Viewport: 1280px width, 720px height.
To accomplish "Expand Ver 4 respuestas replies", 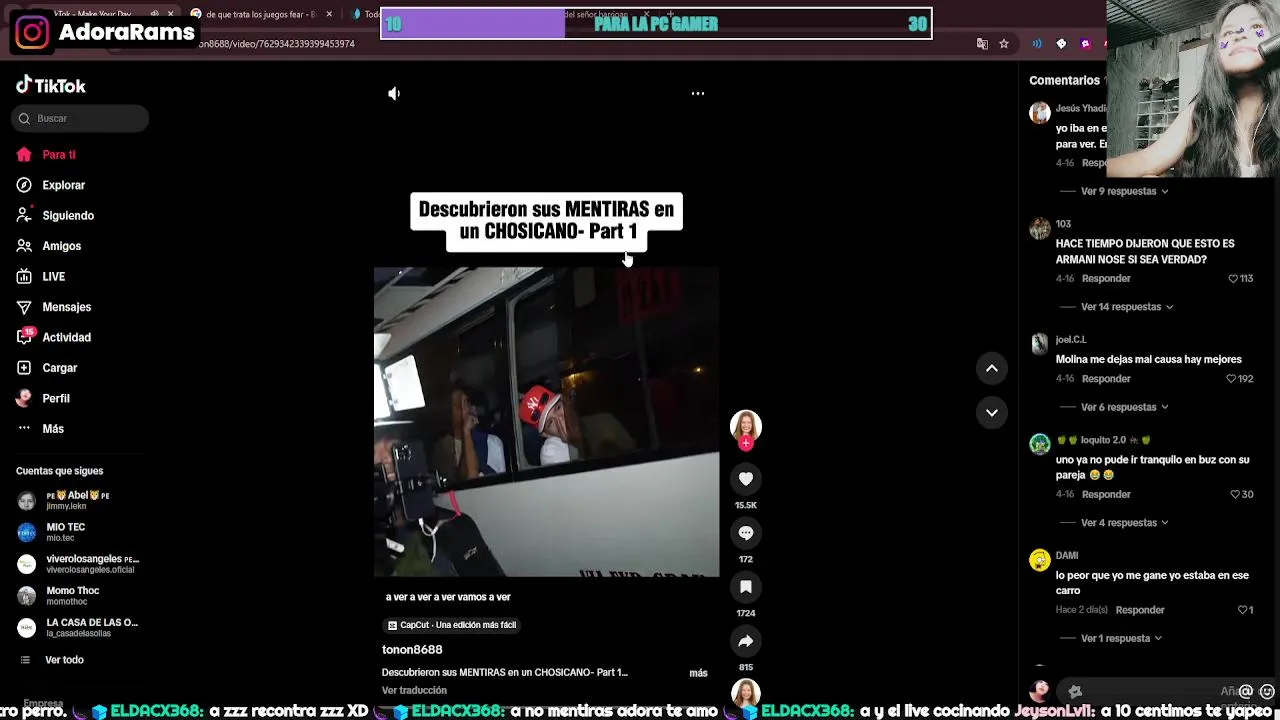I will click(1124, 523).
